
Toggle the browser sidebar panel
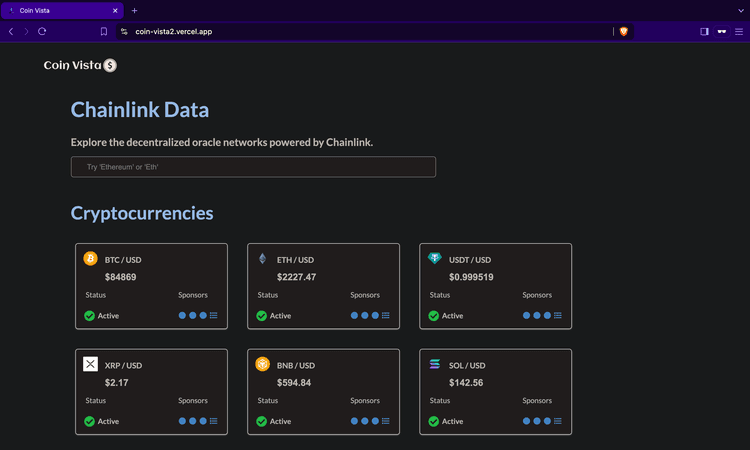click(x=704, y=32)
